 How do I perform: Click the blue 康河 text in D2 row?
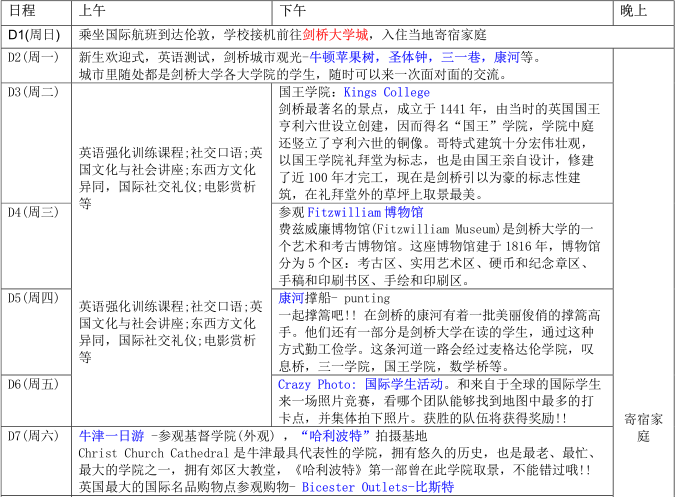507,57
